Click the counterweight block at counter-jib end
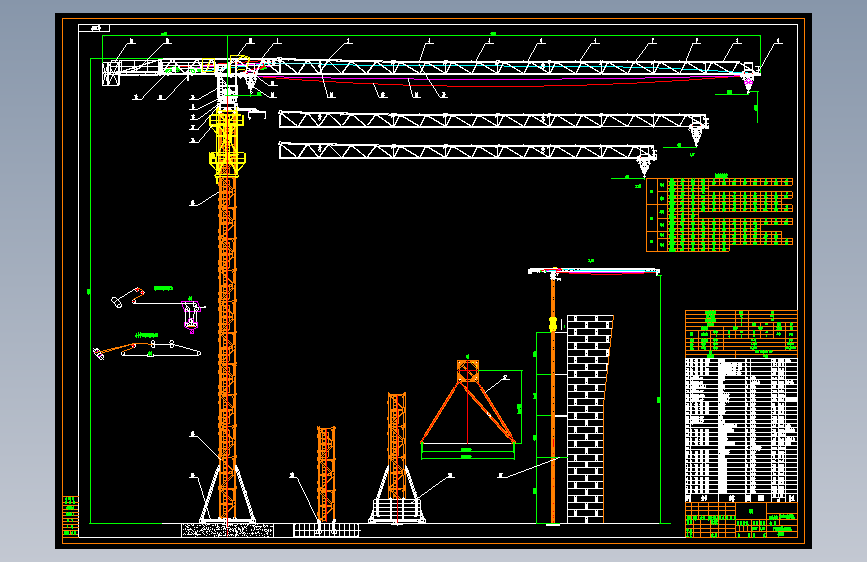The image size is (867, 562). tap(111, 74)
